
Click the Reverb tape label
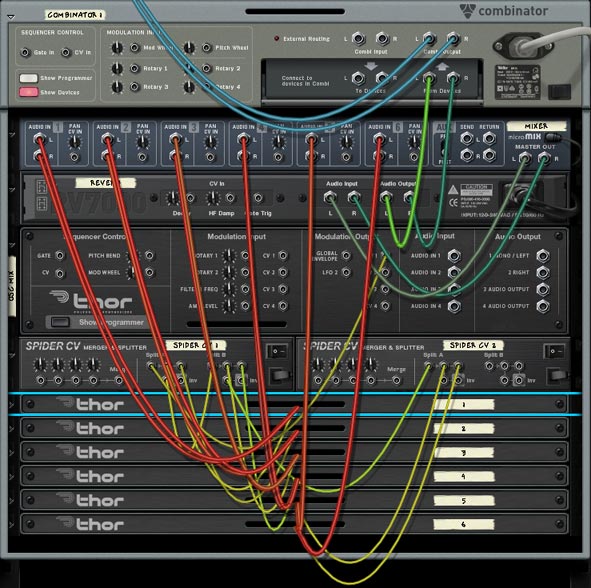[x=106, y=183]
